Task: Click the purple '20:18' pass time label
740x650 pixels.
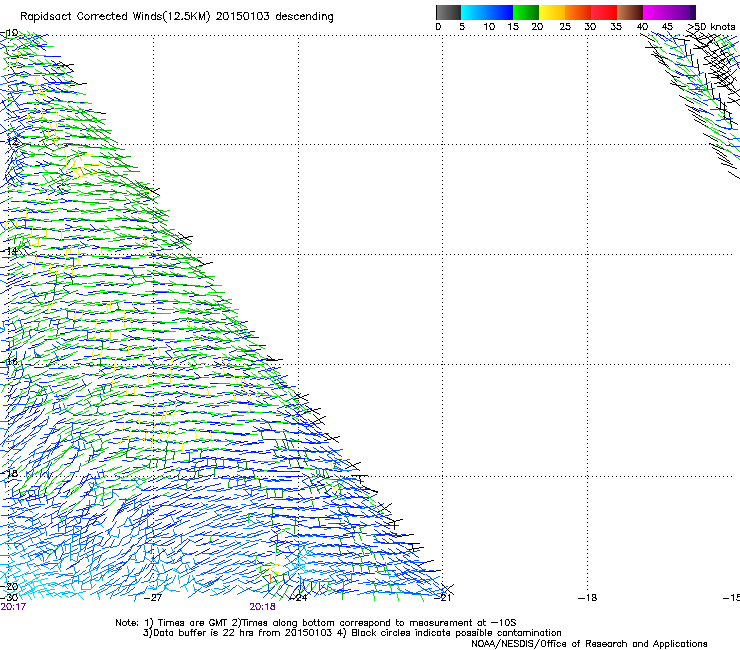Action: (262, 607)
